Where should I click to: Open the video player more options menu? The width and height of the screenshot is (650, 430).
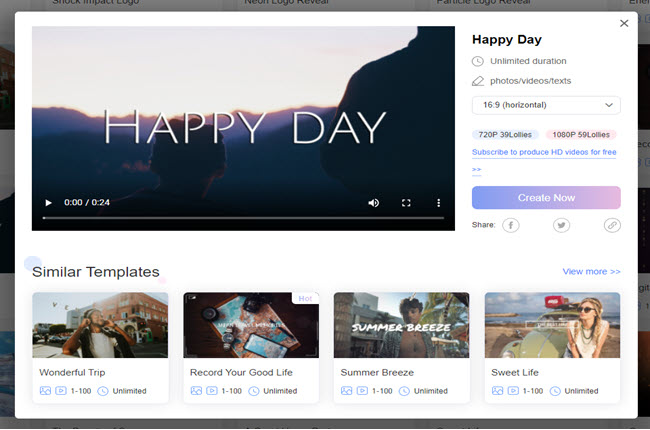438,203
